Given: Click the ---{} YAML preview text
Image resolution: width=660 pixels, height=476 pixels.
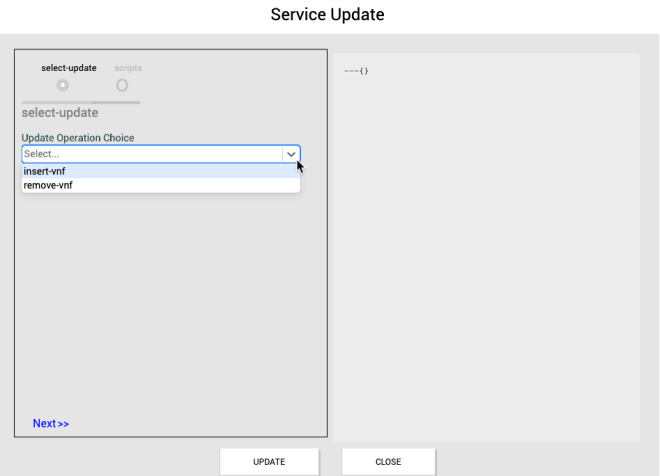Looking at the screenshot, I should point(357,70).
